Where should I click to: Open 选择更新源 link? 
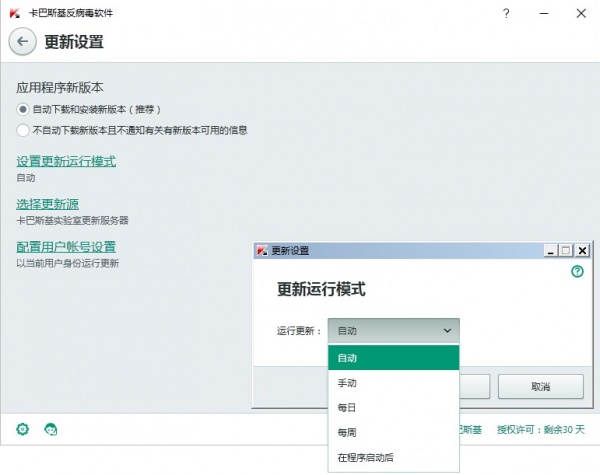pyautogui.click(x=47, y=204)
